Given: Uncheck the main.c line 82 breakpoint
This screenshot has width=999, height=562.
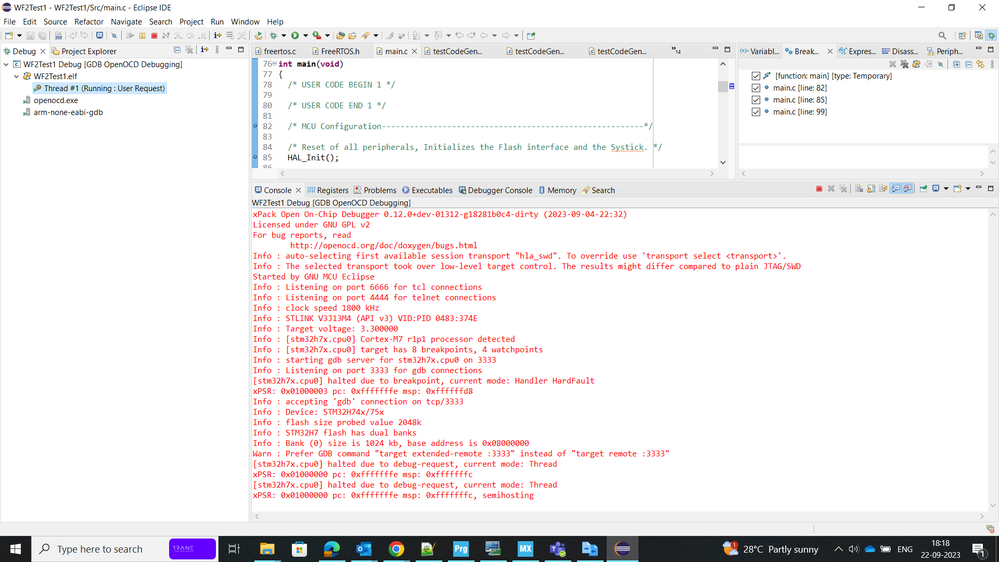Looking at the screenshot, I should pyautogui.click(x=756, y=88).
